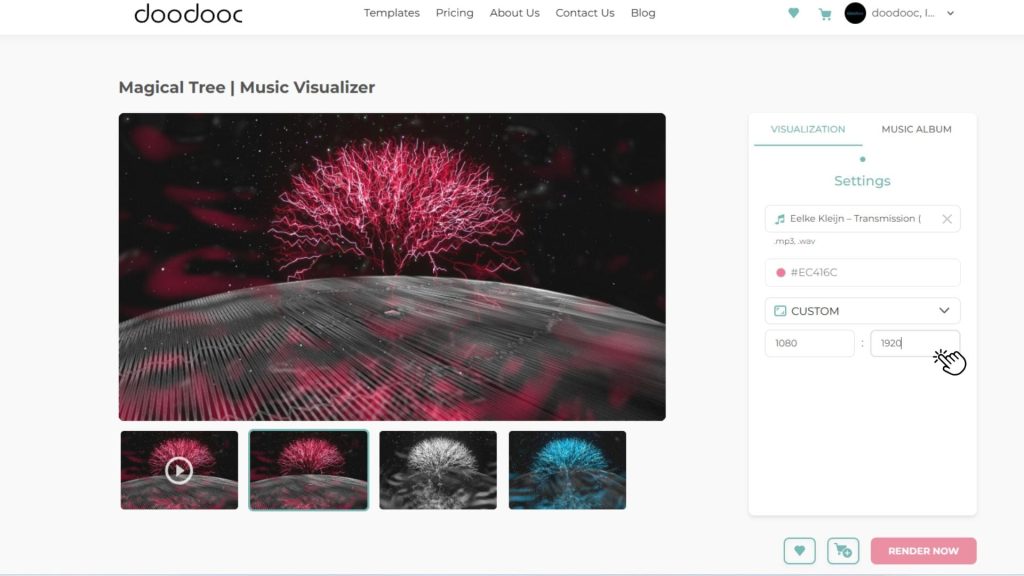
Task: Expand the account dropdown arrow
Action: [x=950, y=14]
